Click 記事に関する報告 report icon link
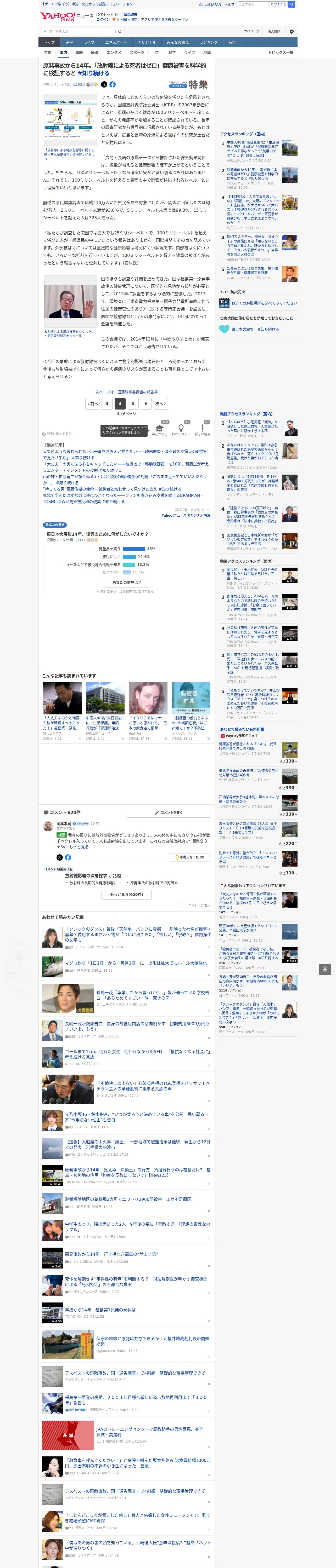The height and width of the screenshot is (1568, 336). (57, 434)
